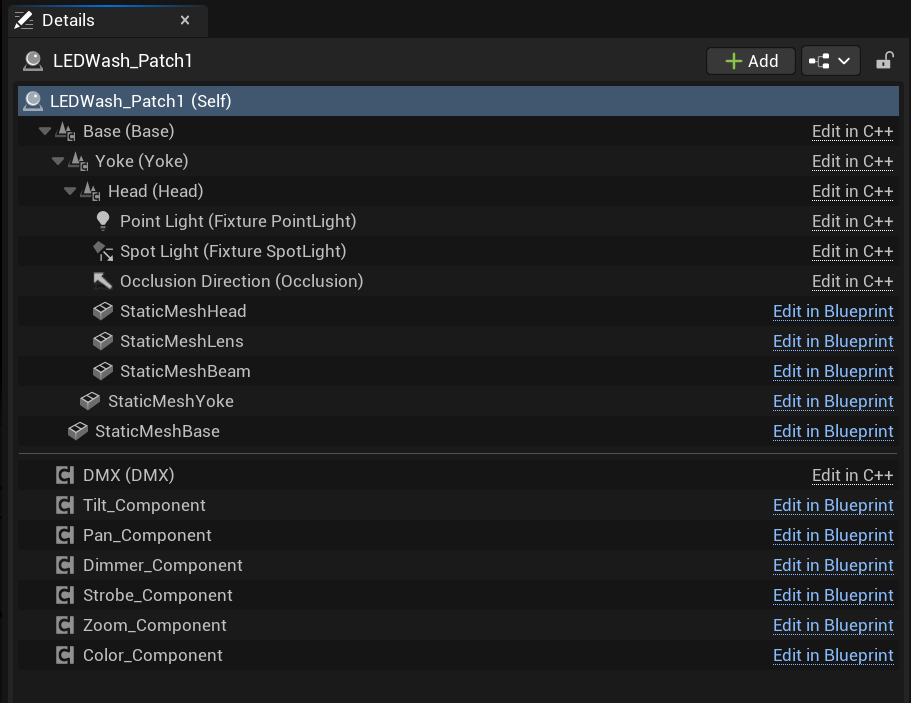Click the Head scene component icon

[x=90, y=192]
